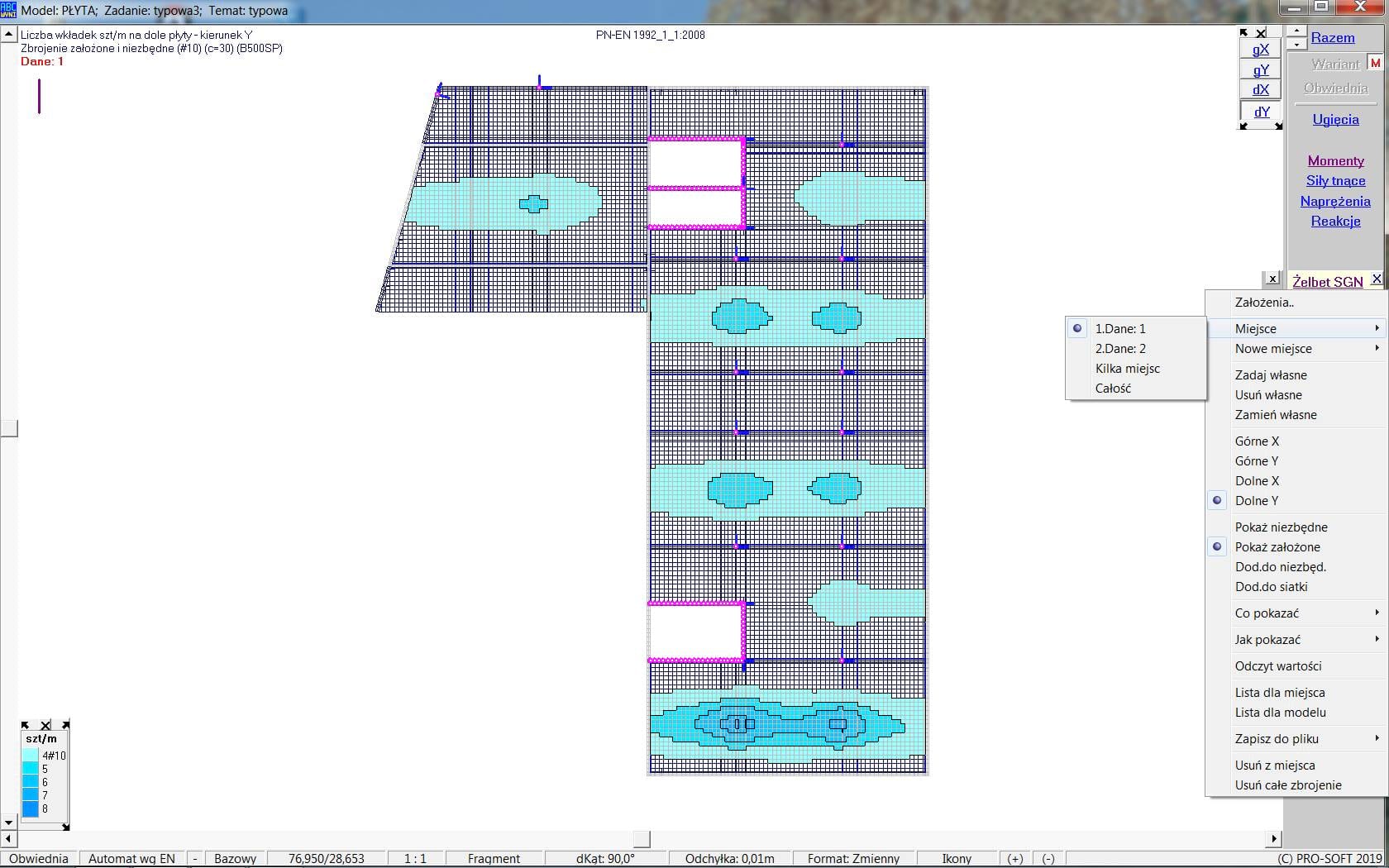Viewport: 1389px width, 868px height.
Task: Choose Lista dla modelu menu entry
Action: click(x=1280, y=713)
